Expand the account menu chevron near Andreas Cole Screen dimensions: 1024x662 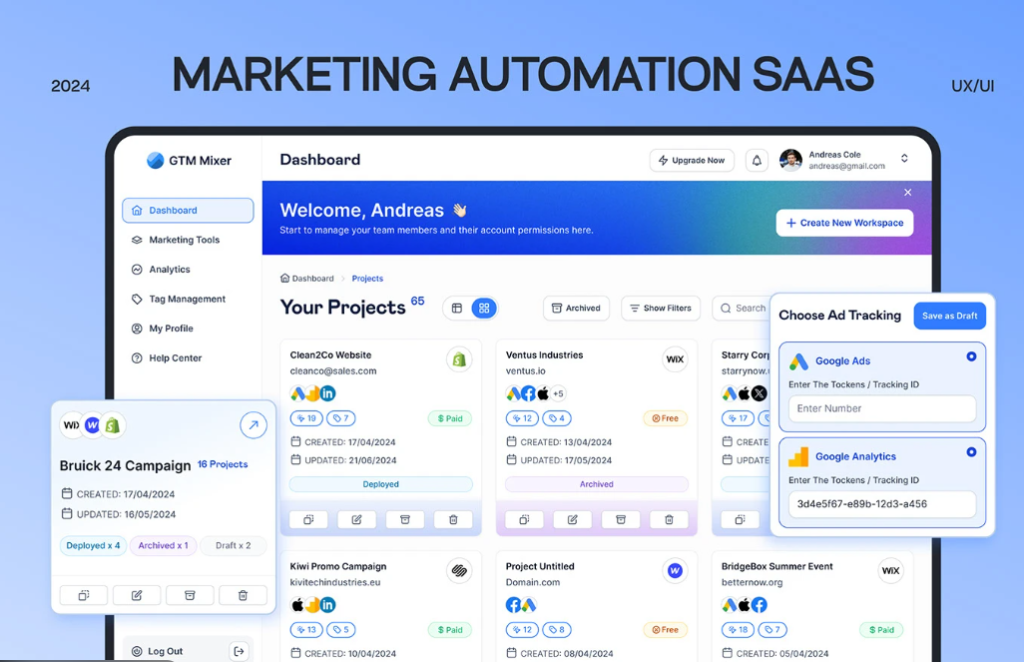(903, 158)
